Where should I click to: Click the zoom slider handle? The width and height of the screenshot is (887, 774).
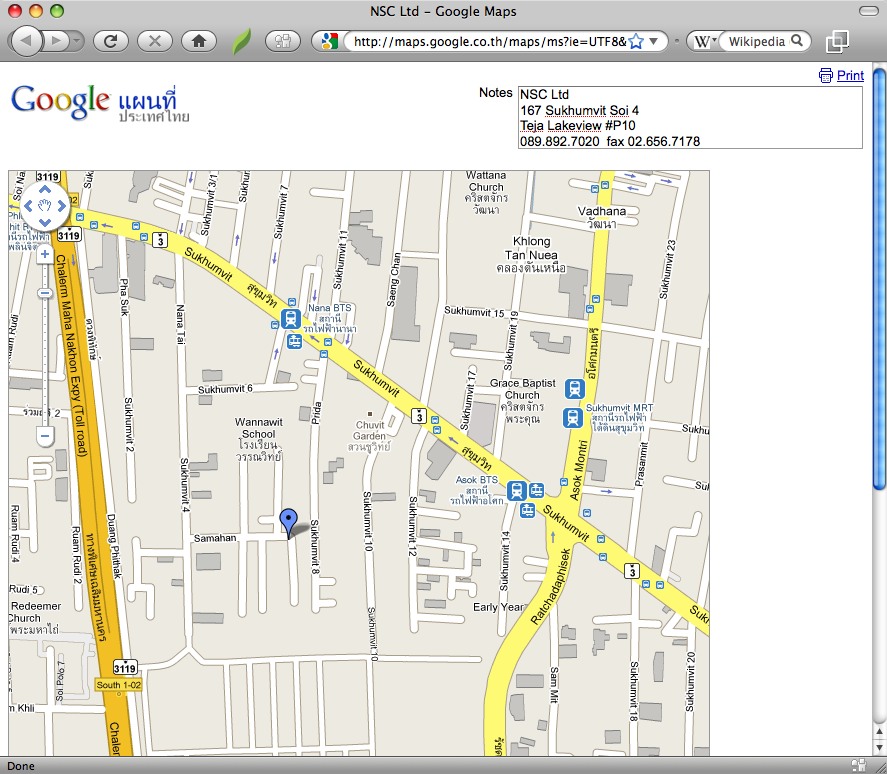tap(45, 293)
